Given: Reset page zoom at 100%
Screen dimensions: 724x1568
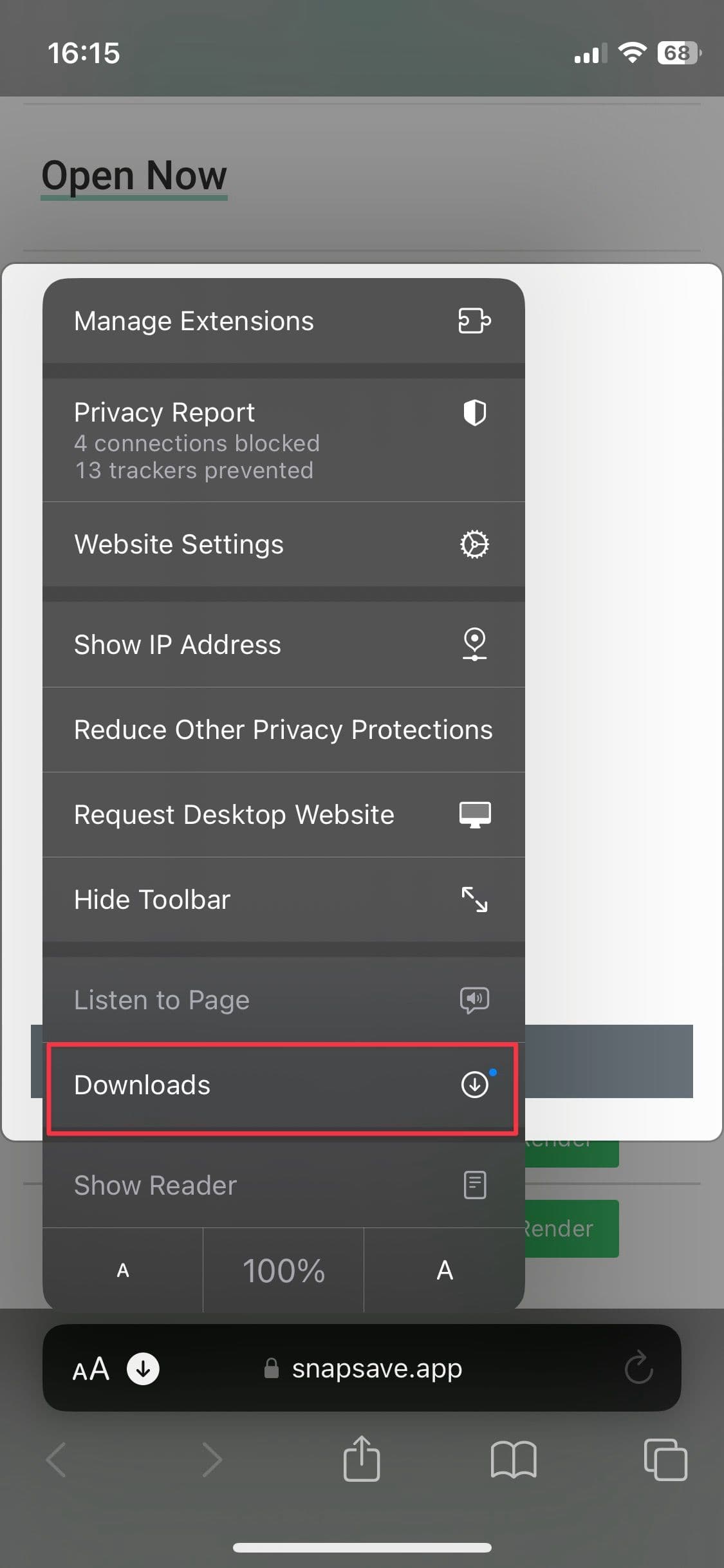Looking at the screenshot, I should (283, 1271).
